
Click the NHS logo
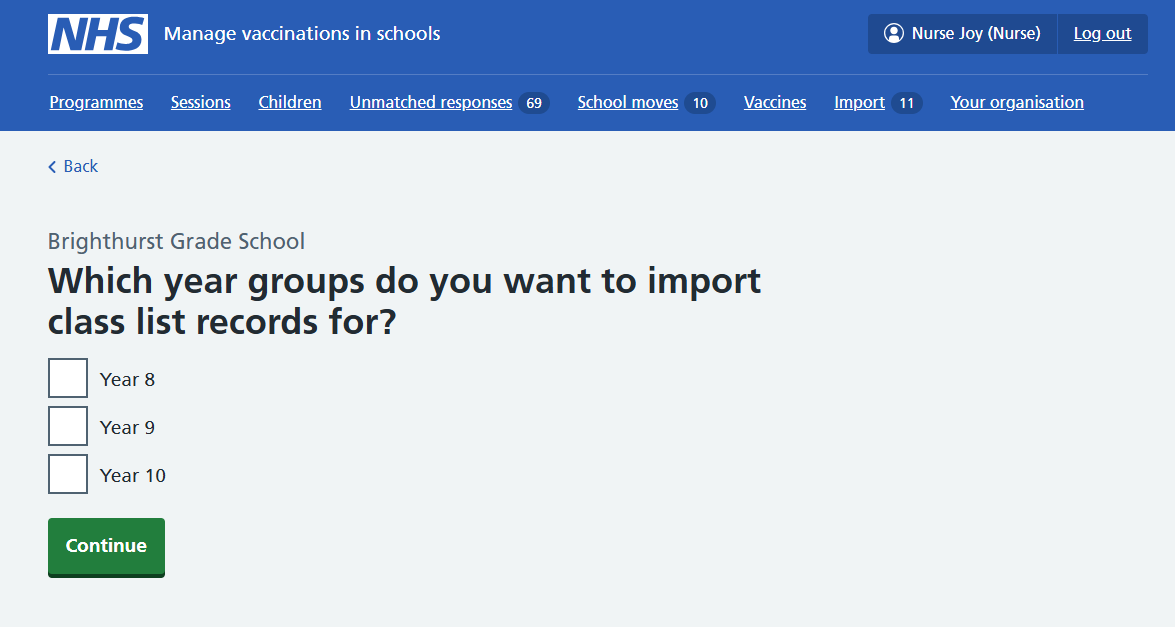[97, 34]
